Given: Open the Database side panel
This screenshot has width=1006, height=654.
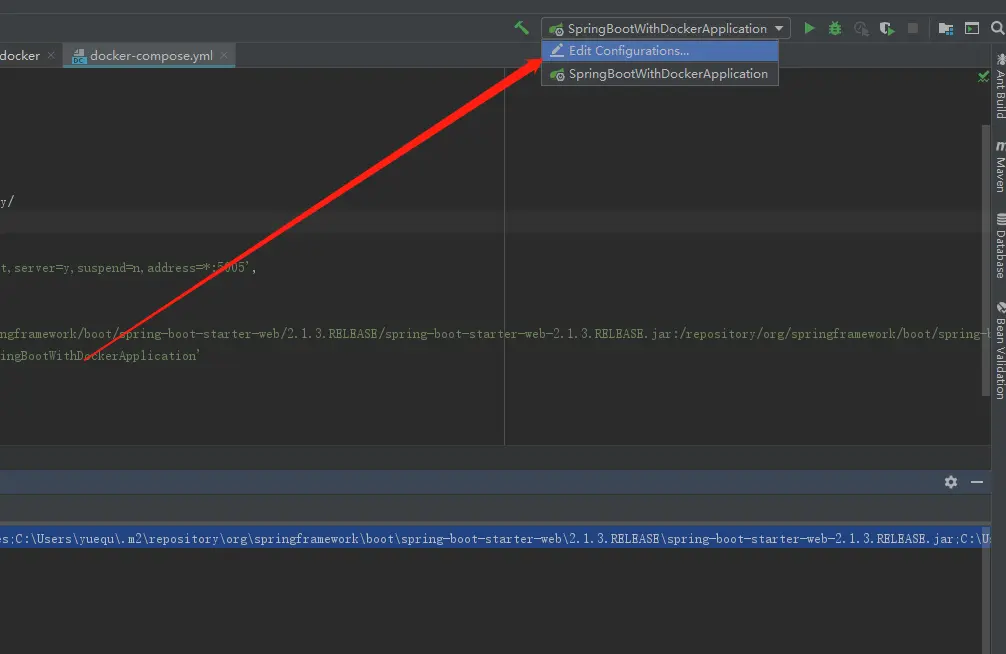Looking at the screenshot, I should point(1000,246).
